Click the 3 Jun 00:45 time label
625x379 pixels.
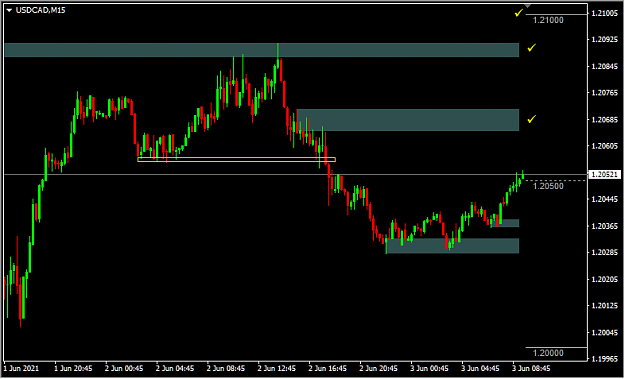(430, 368)
